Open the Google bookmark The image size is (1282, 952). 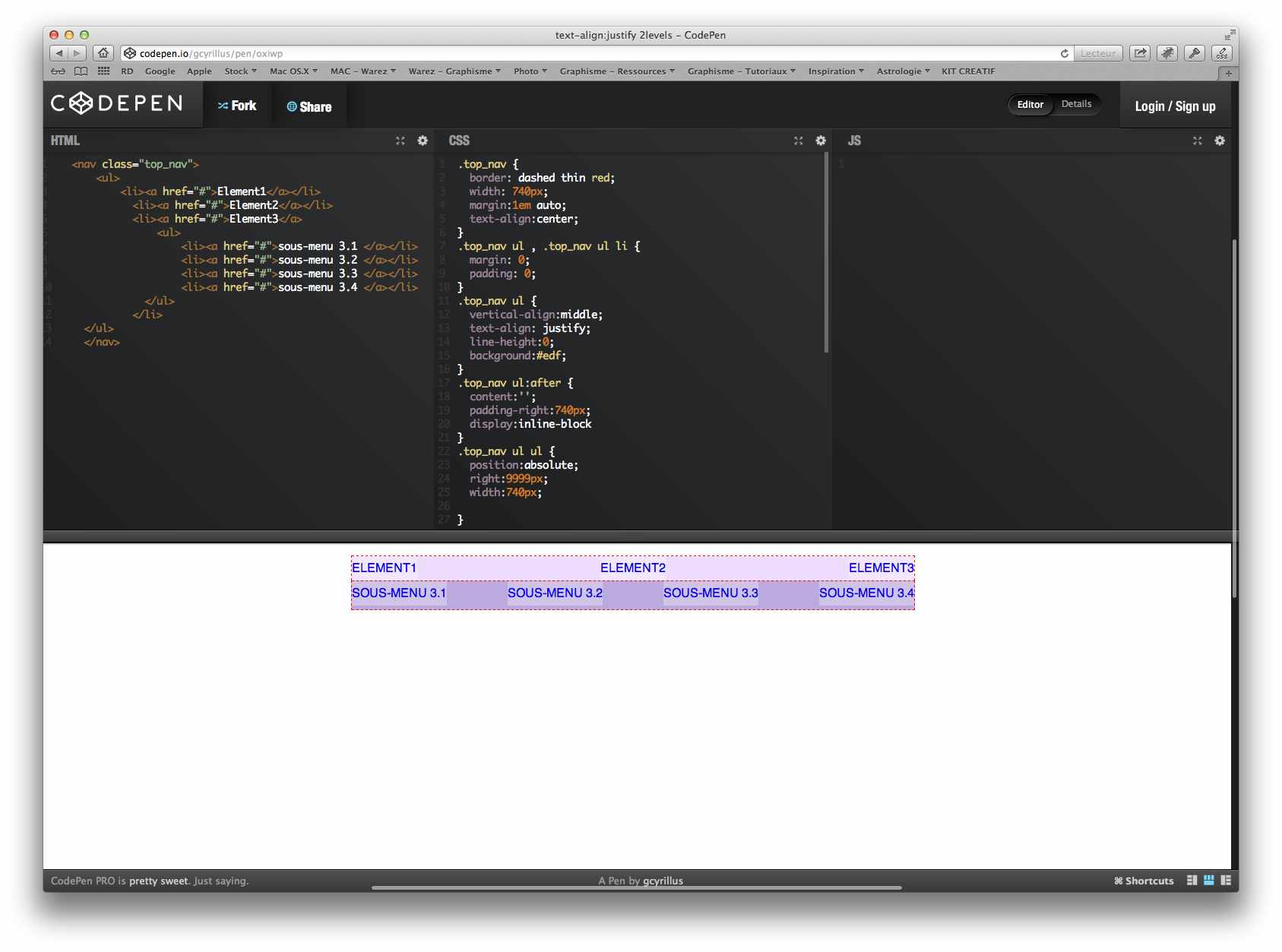click(x=160, y=71)
